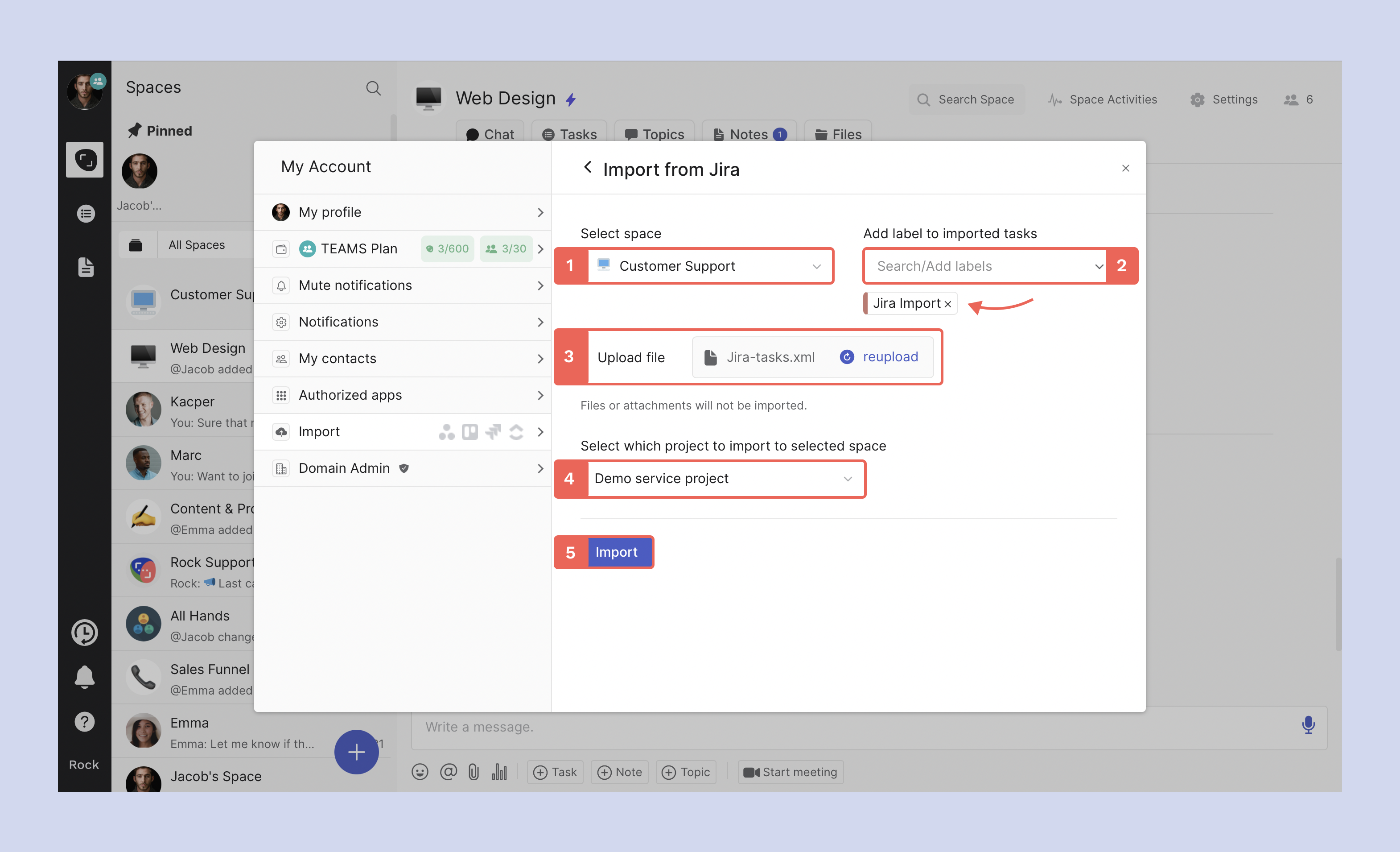Click the help question mark icon
1400x852 pixels.
point(85,721)
